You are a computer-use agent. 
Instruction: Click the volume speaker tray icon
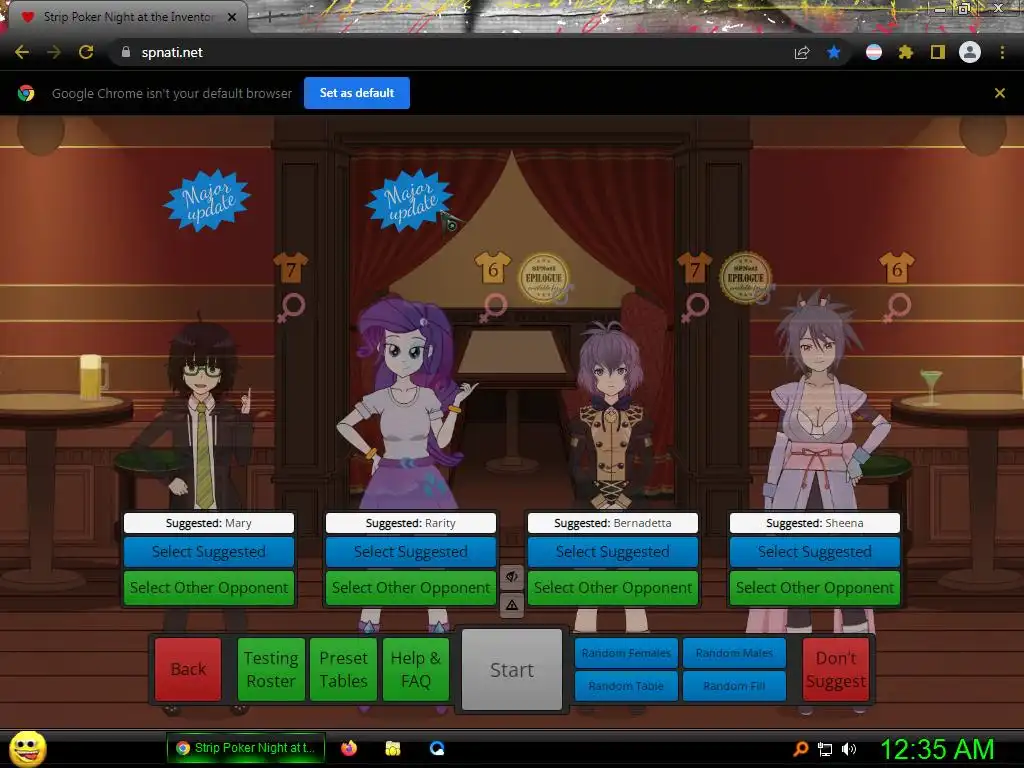(848, 749)
